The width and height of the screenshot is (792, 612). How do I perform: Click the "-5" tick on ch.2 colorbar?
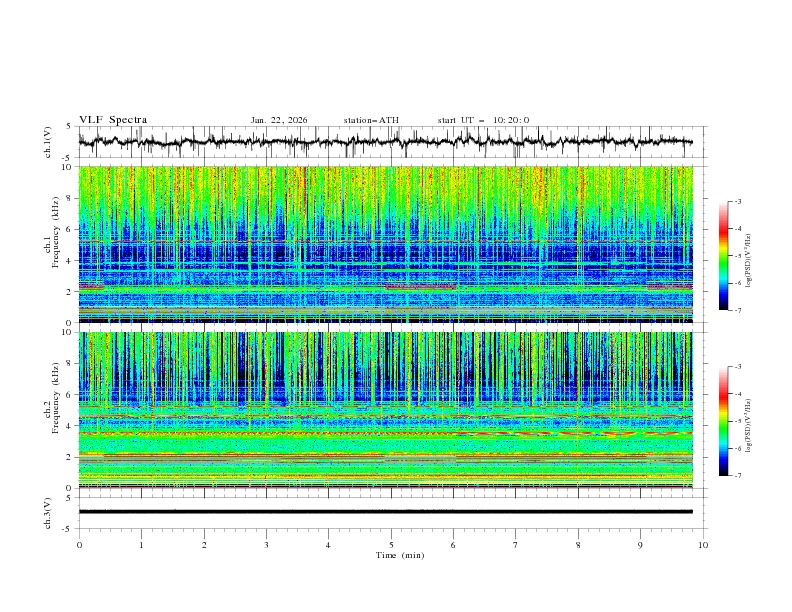point(738,421)
